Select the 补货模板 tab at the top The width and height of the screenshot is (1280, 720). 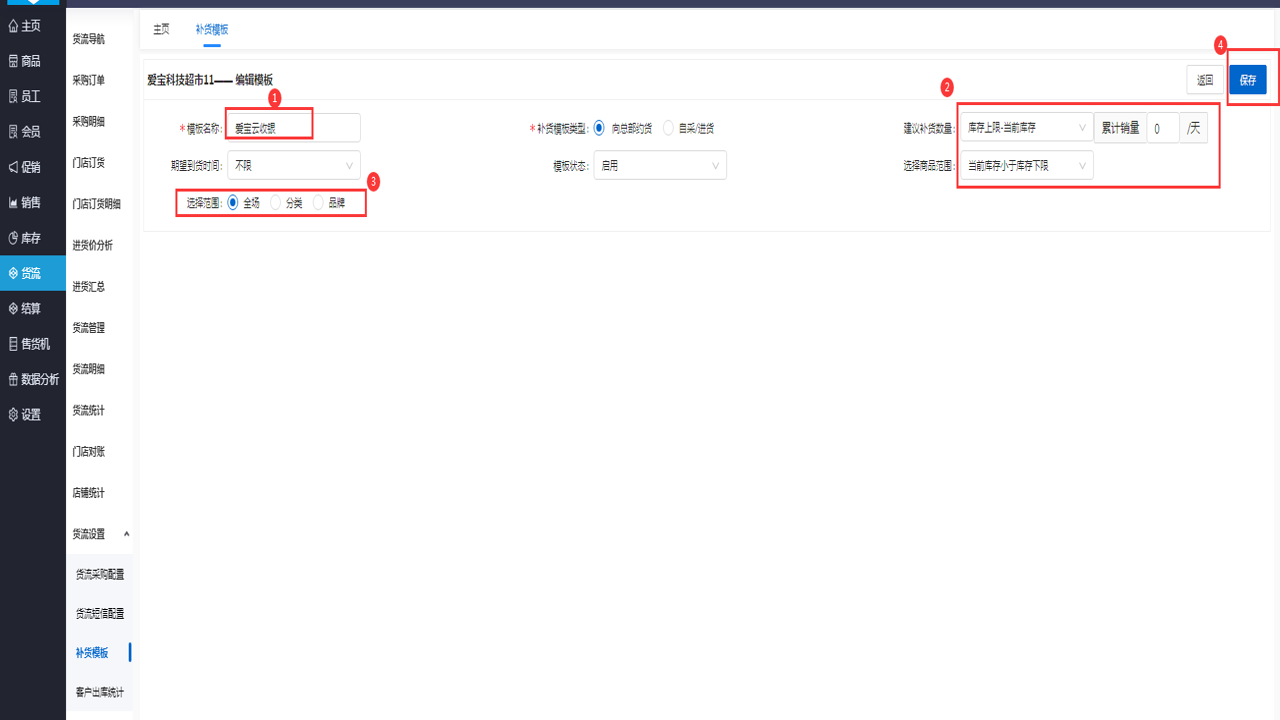click(212, 29)
